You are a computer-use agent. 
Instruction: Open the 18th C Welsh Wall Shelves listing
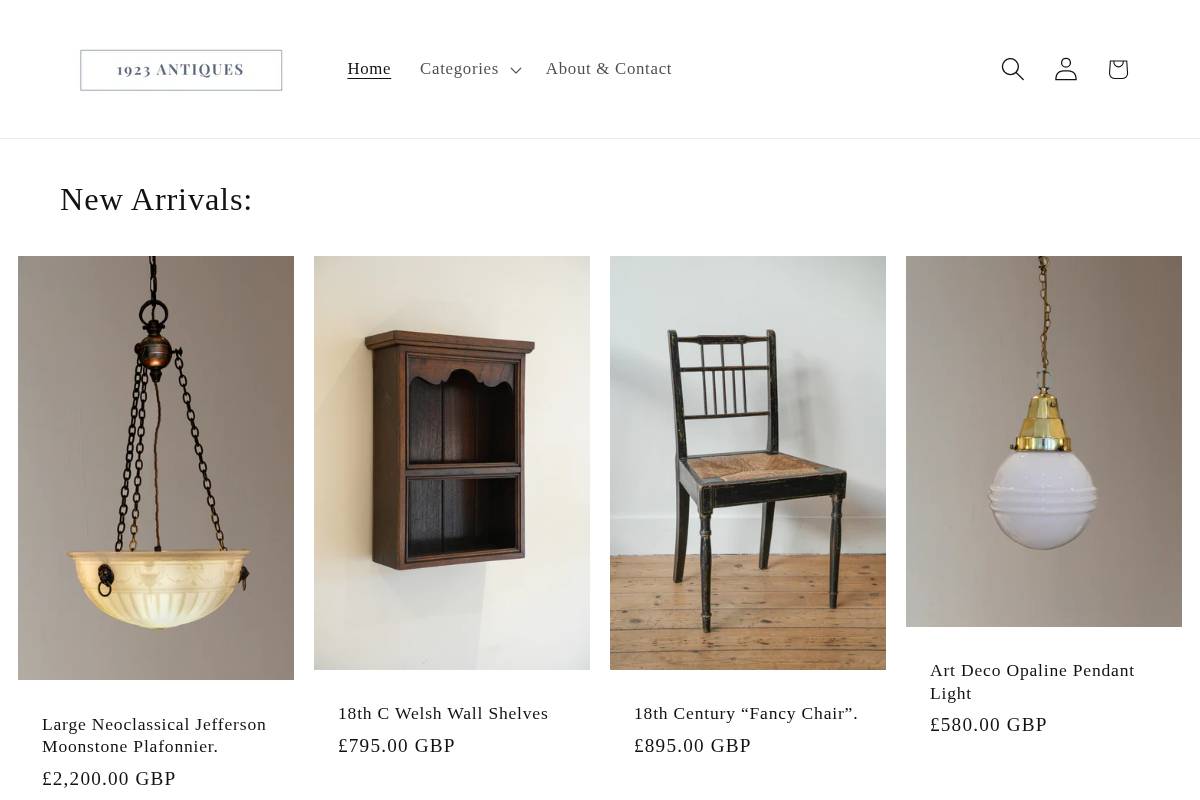click(x=443, y=713)
